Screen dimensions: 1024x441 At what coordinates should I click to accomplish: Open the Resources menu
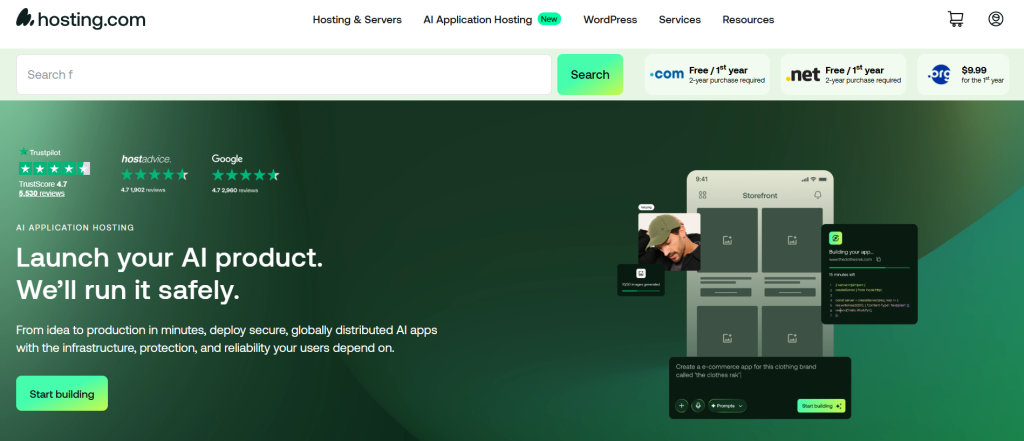pyautogui.click(x=748, y=20)
